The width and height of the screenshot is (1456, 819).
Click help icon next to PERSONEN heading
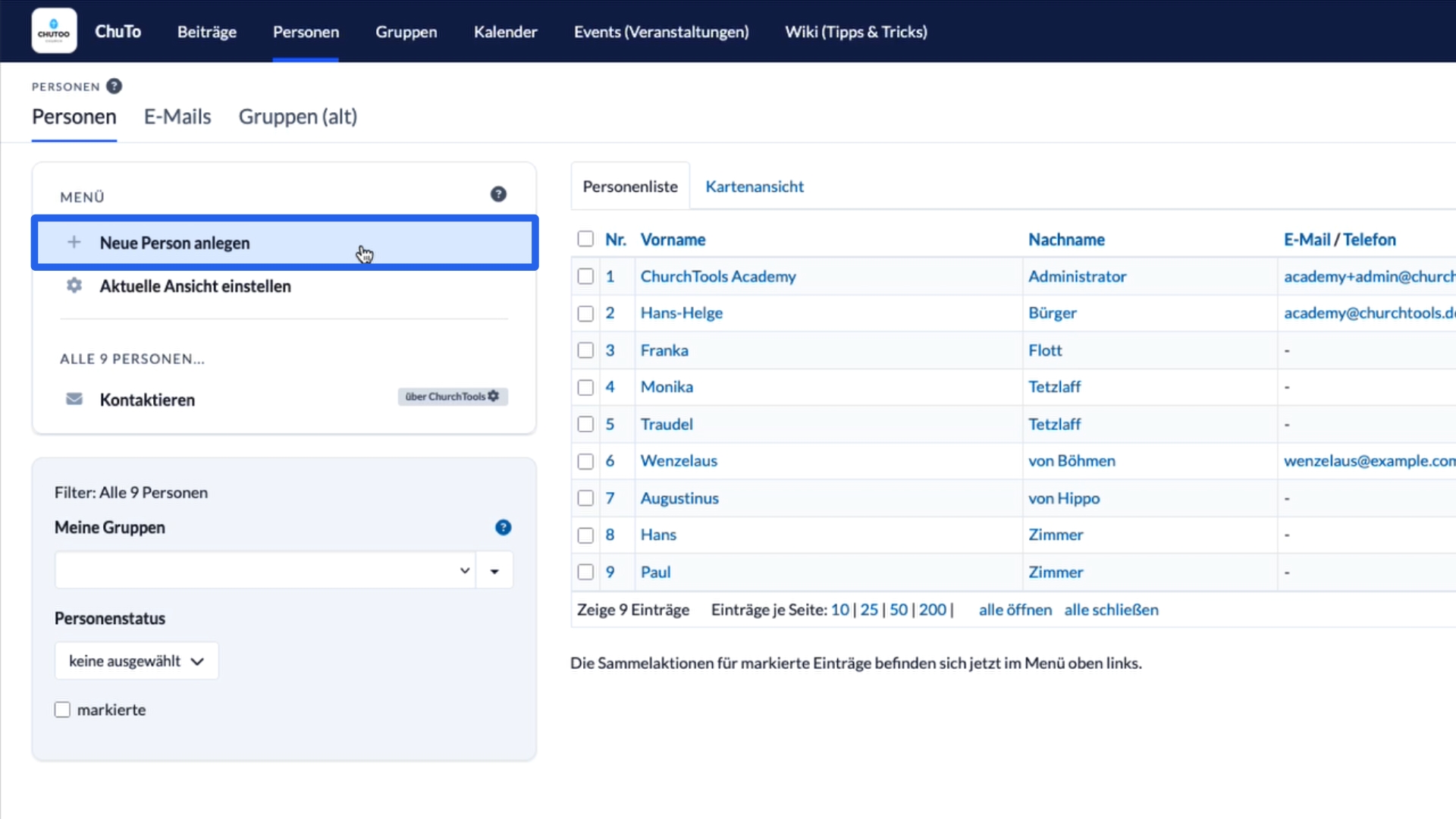pos(114,86)
